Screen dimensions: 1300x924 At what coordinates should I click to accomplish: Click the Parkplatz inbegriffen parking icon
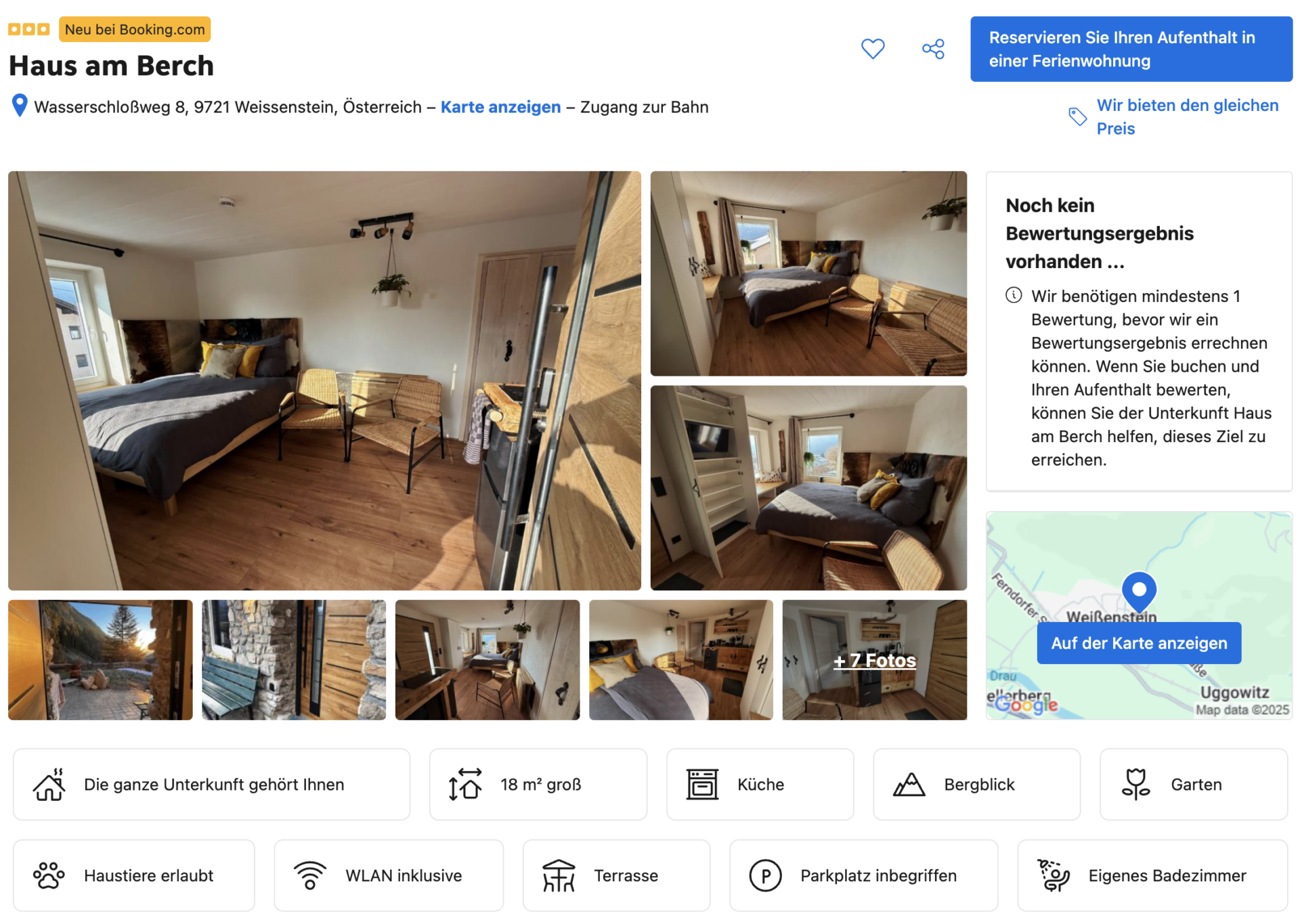pyautogui.click(x=765, y=875)
